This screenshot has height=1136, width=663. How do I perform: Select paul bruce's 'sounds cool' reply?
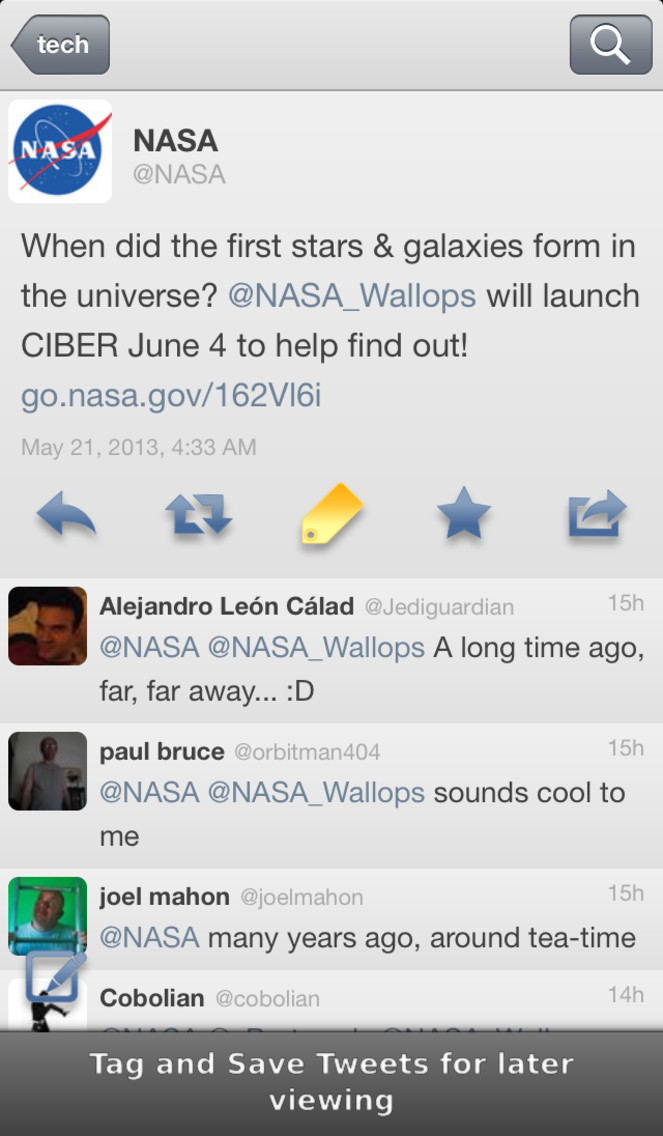pos(331,795)
